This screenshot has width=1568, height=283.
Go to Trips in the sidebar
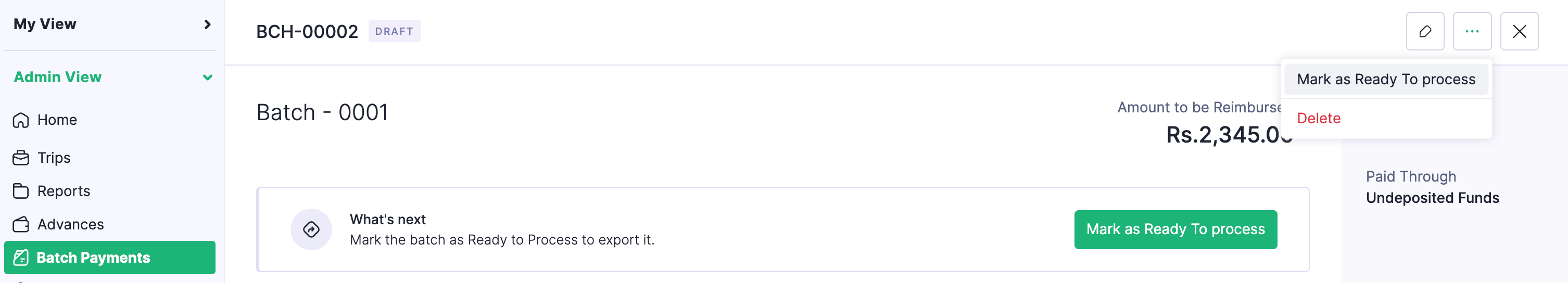(54, 158)
